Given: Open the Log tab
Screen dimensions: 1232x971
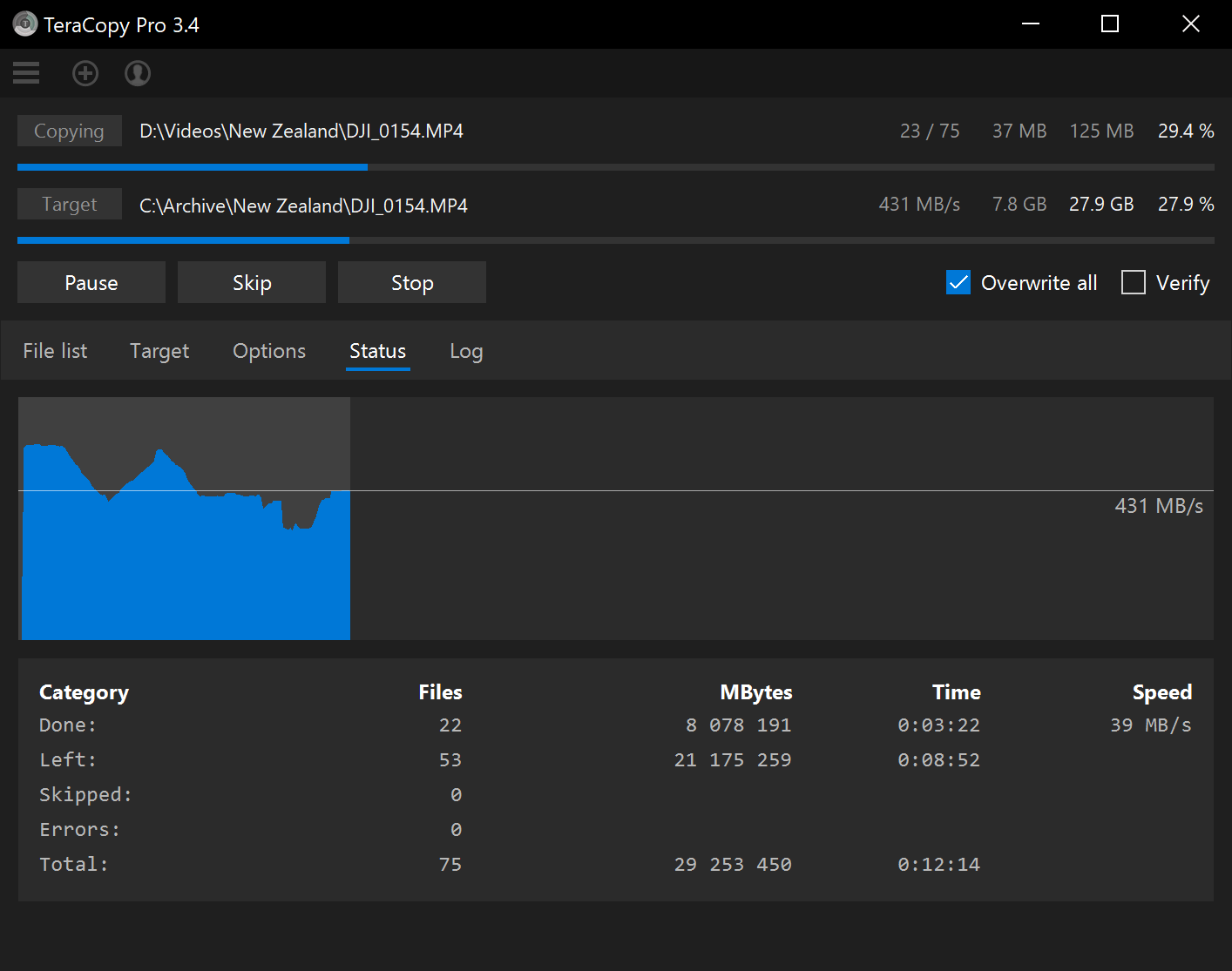Looking at the screenshot, I should [466, 351].
